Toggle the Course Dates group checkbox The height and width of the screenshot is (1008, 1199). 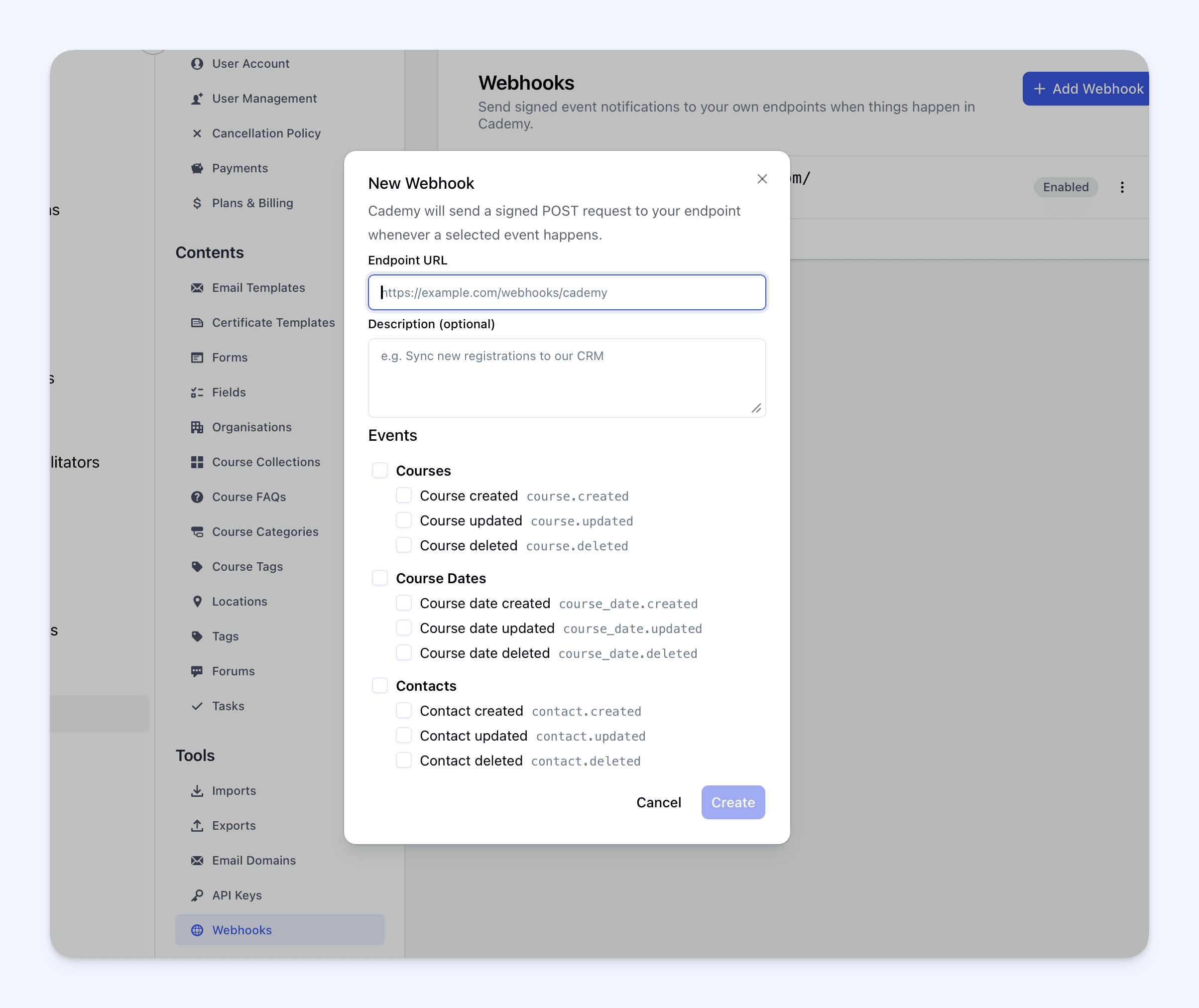380,578
